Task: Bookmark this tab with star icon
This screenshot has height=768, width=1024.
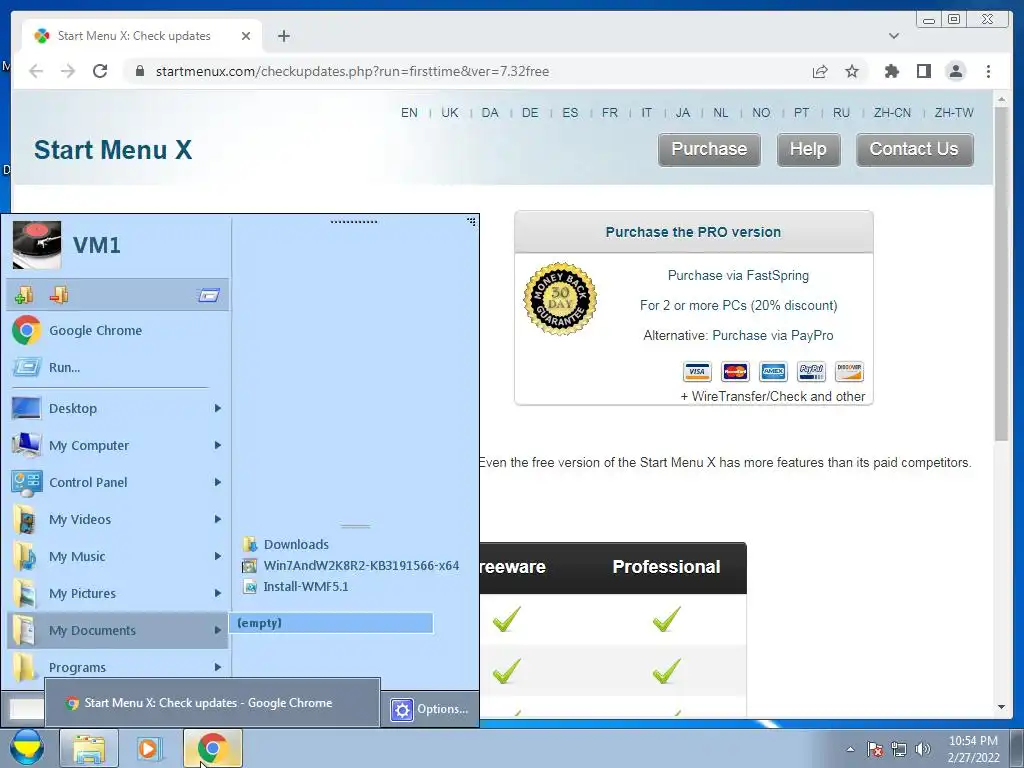Action: [852, 71]
